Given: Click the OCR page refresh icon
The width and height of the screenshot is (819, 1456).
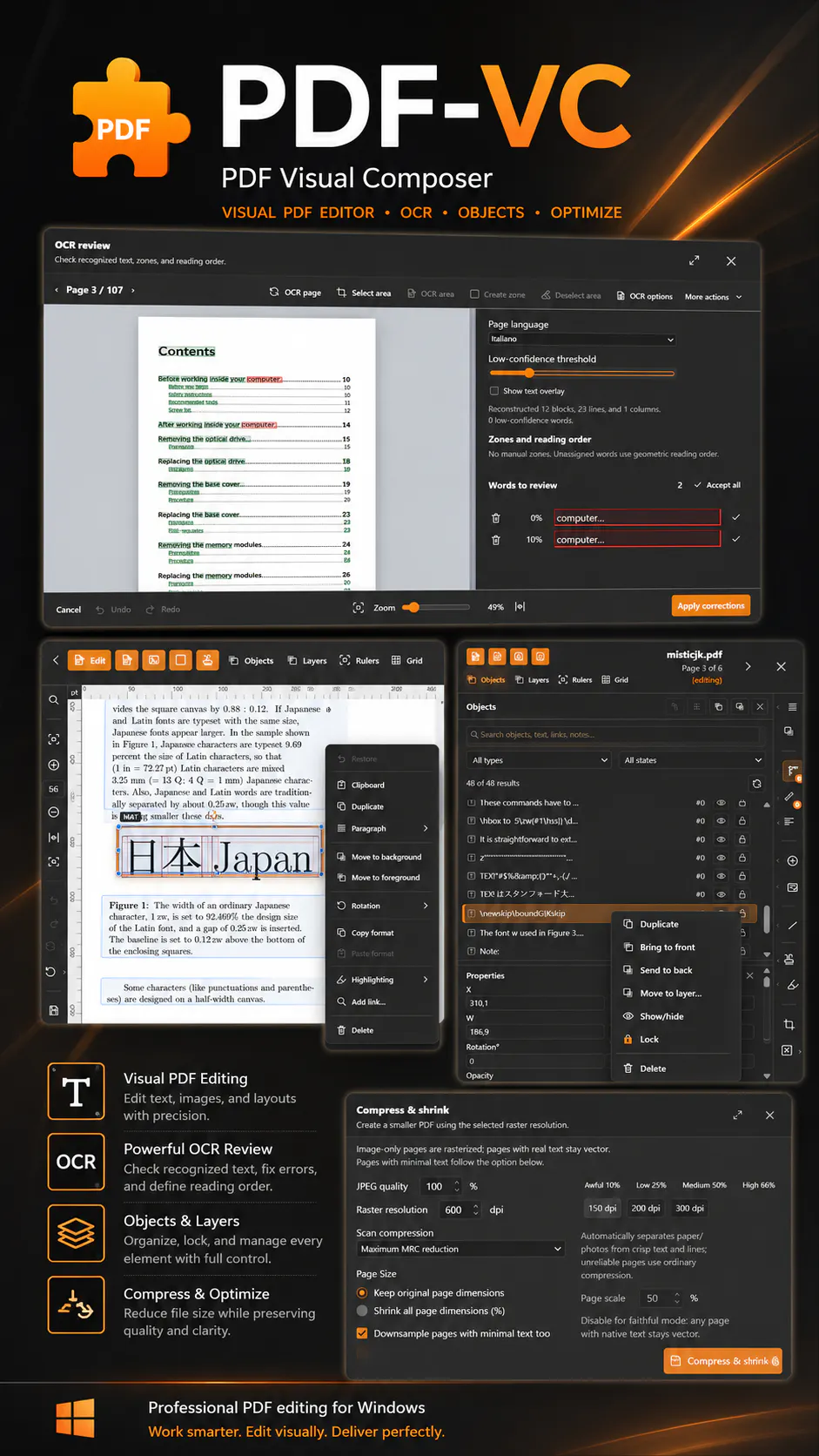Looking at the screenshot, I should [x=274, y=293].
